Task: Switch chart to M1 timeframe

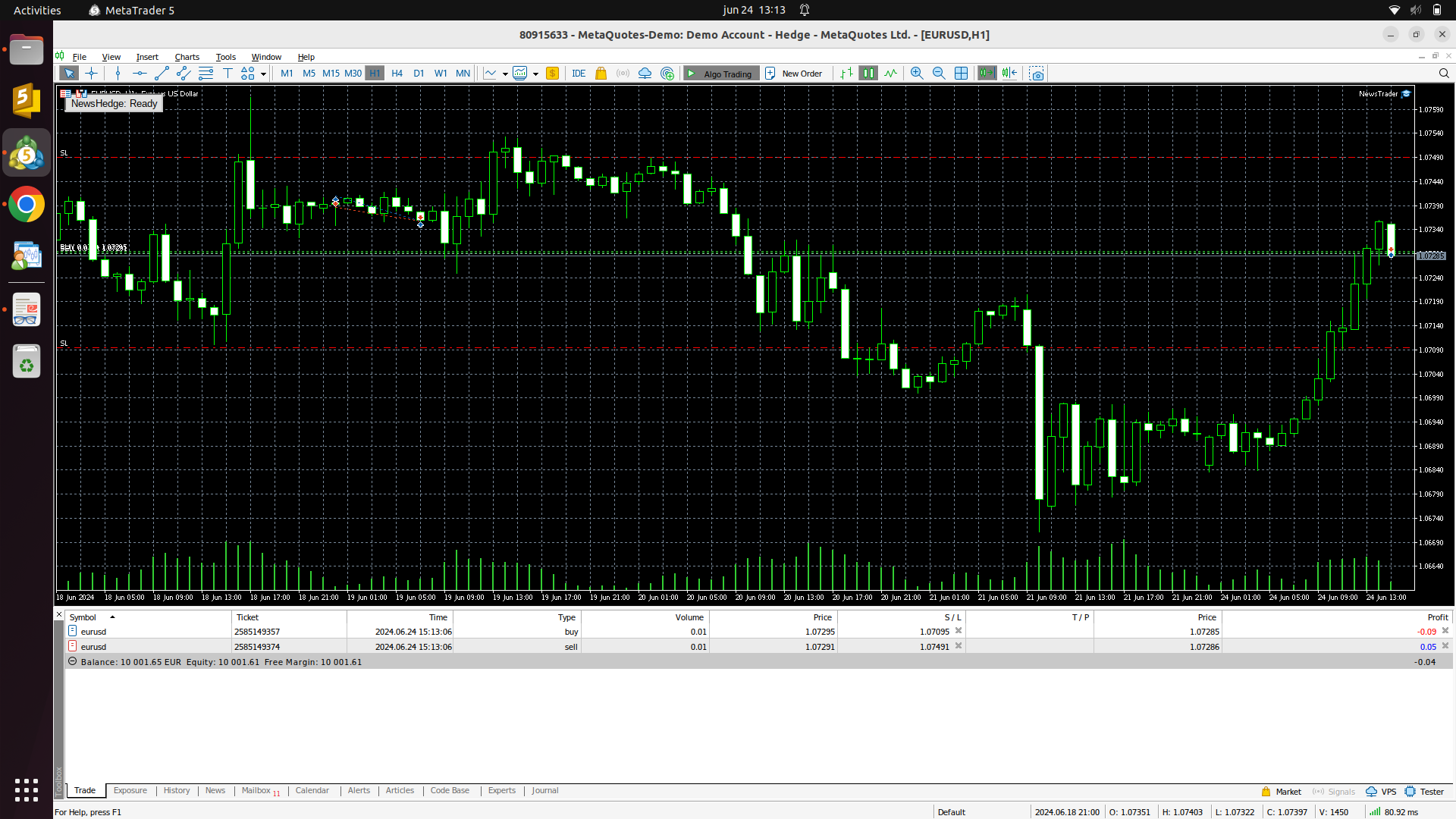Action: click(287, 74)
